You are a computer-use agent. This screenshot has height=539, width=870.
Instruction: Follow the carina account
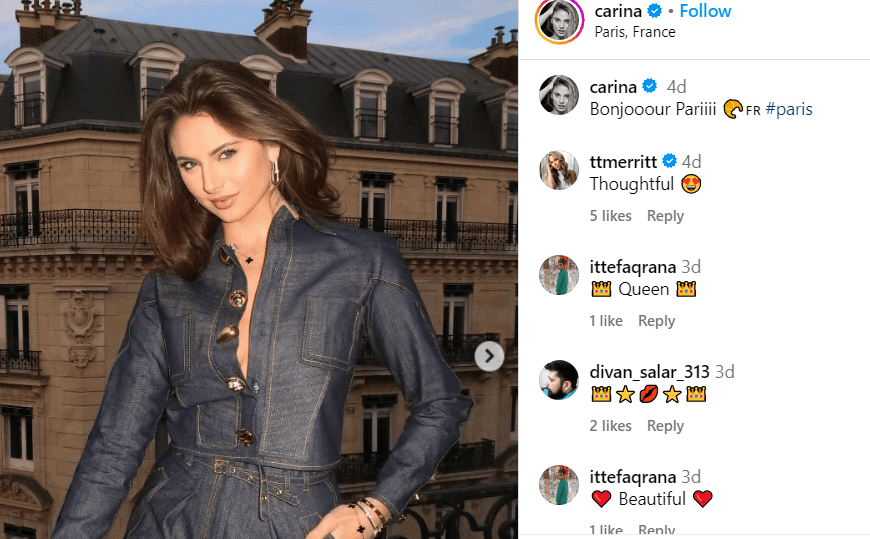(x=705, y=11)
